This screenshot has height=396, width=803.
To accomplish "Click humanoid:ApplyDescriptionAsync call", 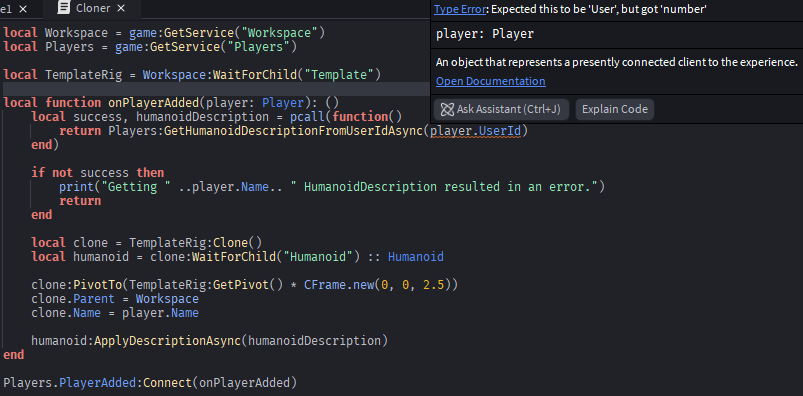I will 209,341.
